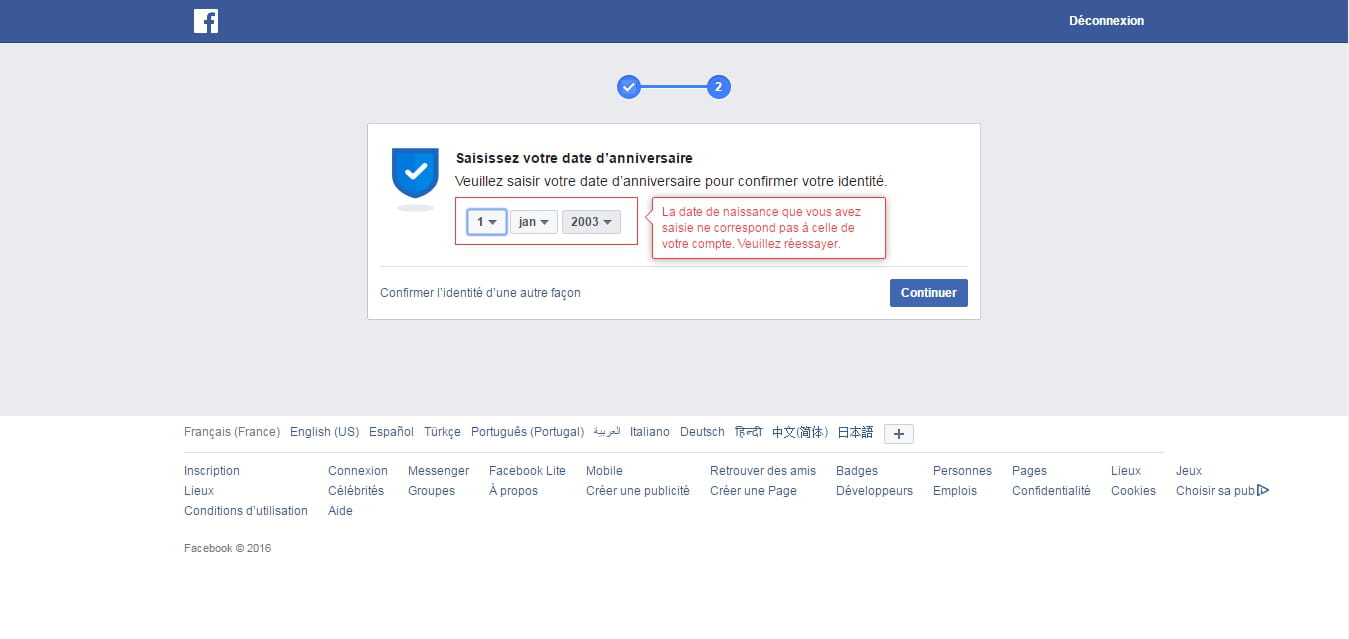
Task: Click the Déconnexion link
Action: click(1106, 21)
